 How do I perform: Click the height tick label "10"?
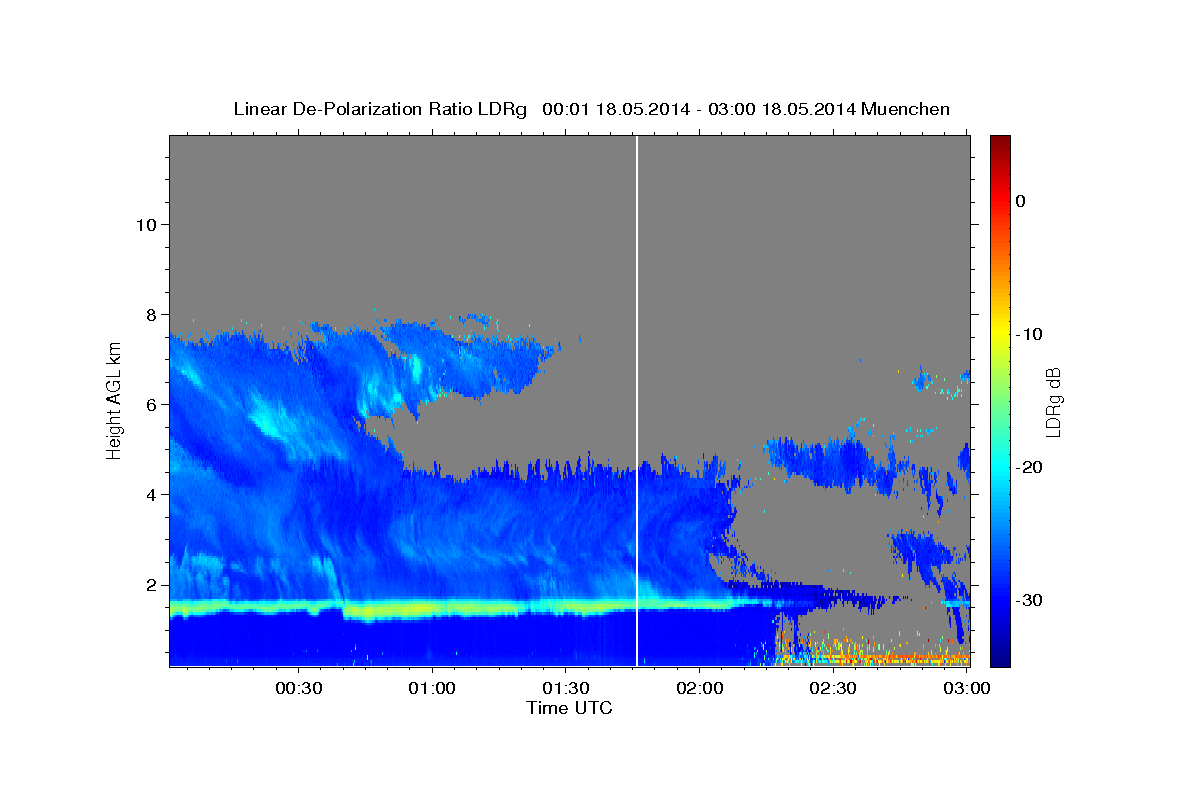(x=145, y=224)
